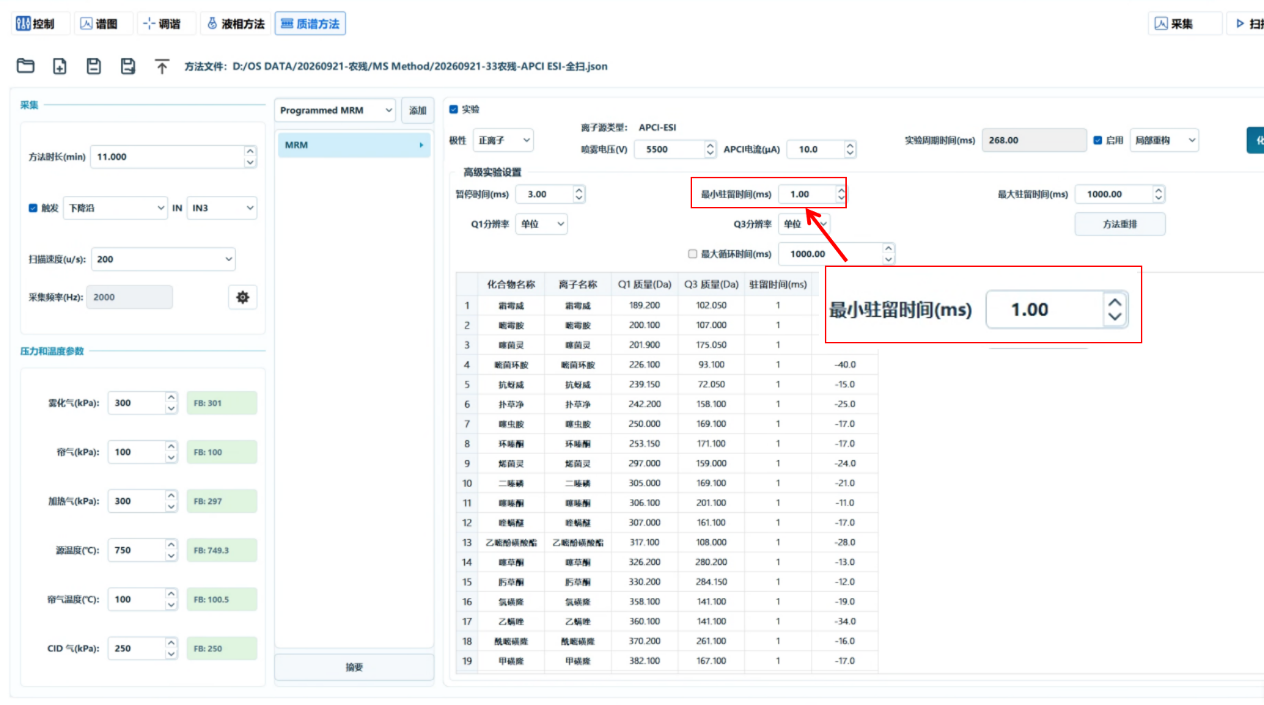
Task: Click the 摘要 button
Action: pyautogui.click(x=354, y=667)
